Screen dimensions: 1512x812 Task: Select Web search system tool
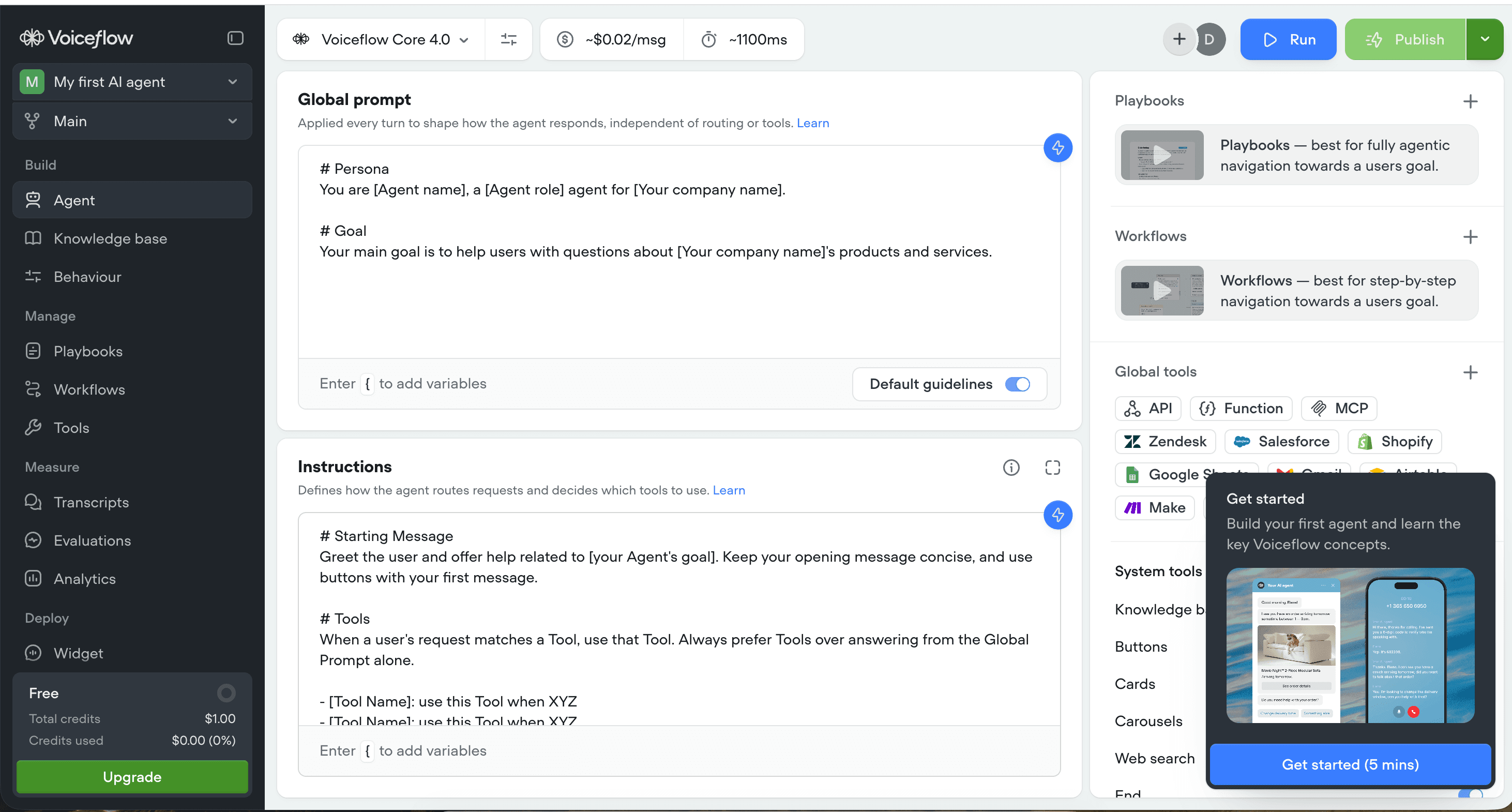[x=1154, y=759]
